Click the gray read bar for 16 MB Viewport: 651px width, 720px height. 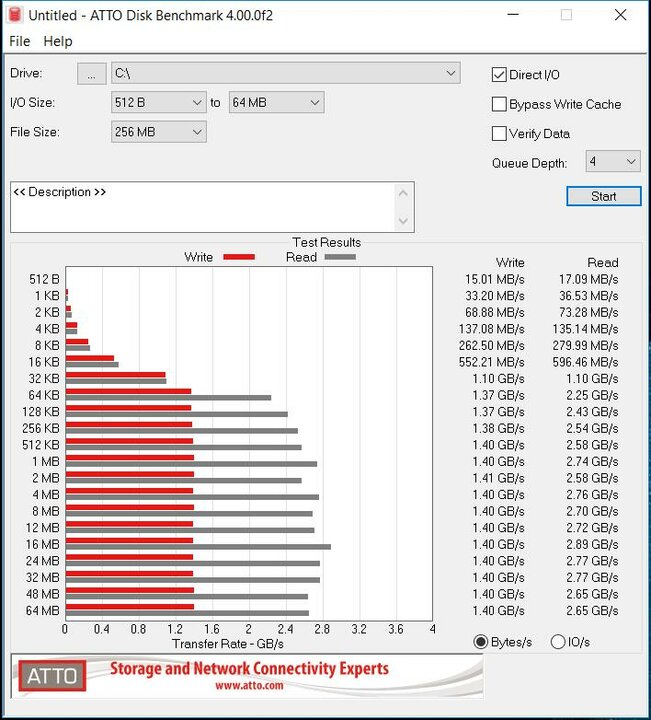198,546
